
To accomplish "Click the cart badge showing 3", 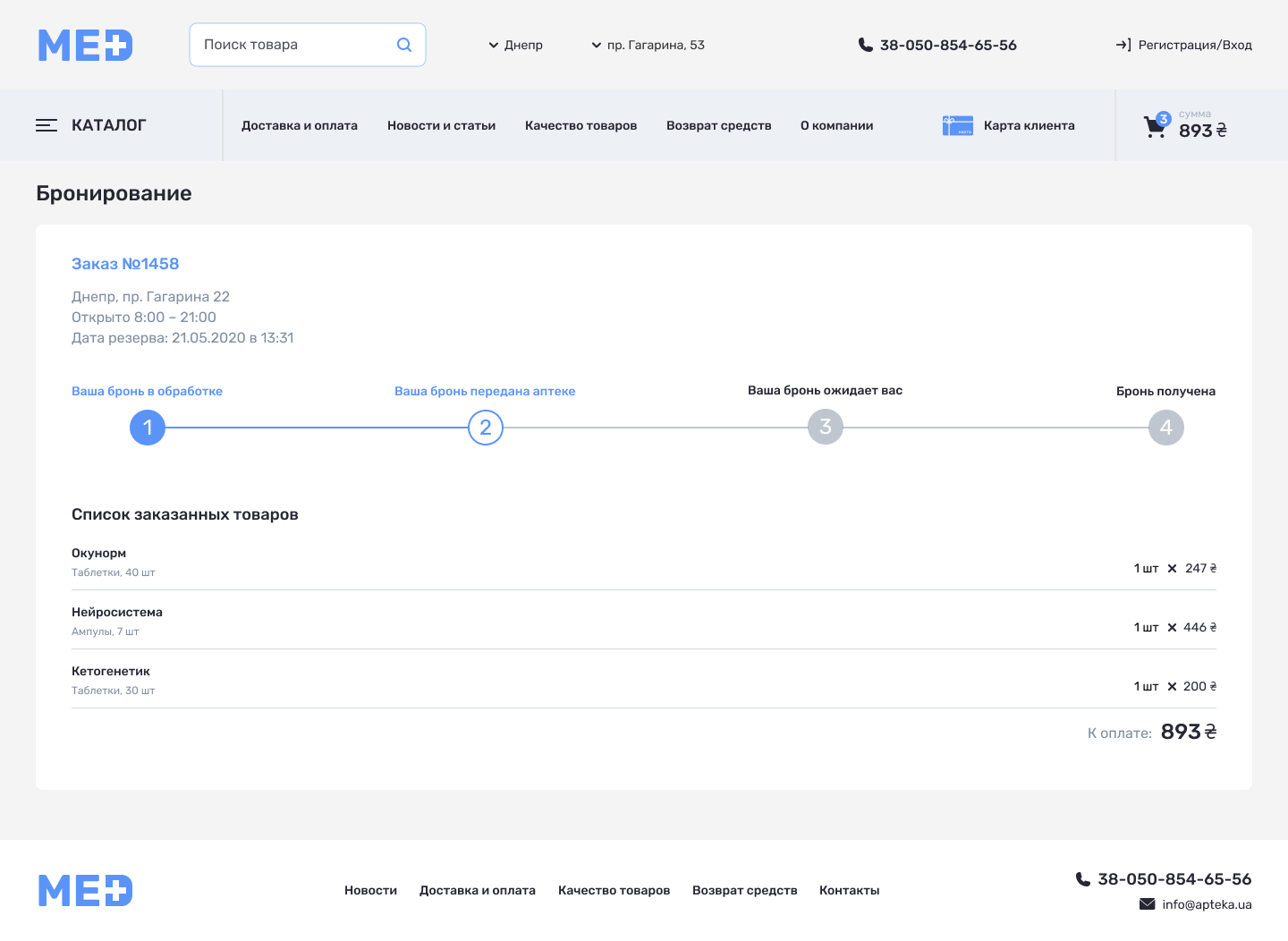I will [1163, 119].
